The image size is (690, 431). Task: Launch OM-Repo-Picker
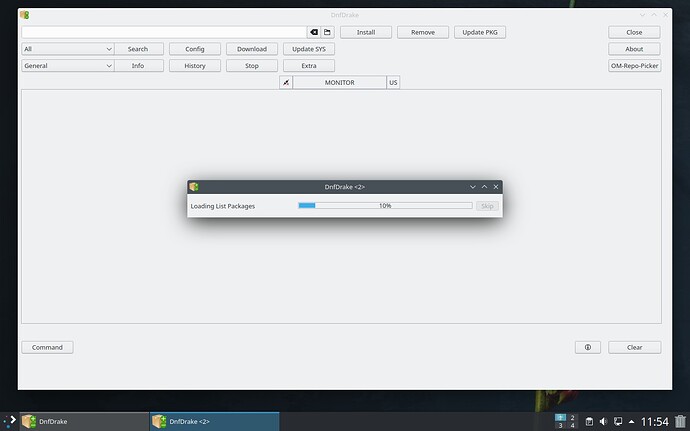pos(635,66)
